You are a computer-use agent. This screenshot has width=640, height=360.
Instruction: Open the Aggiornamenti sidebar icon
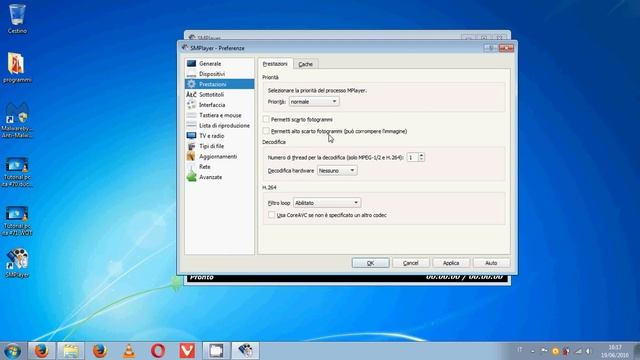point(191,156)
